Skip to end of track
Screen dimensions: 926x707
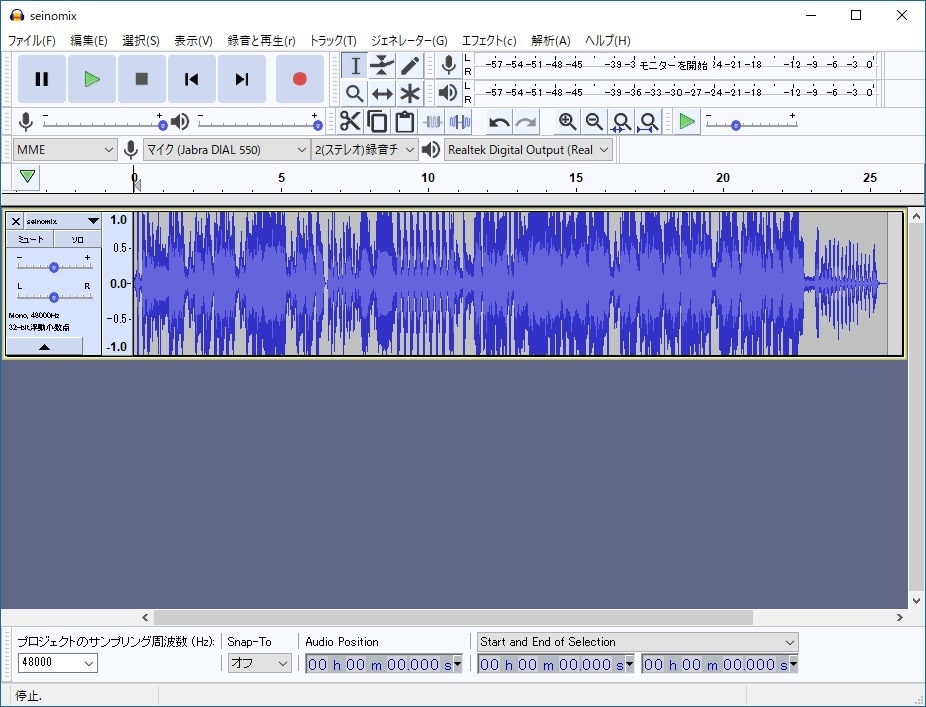click(242, 79)
